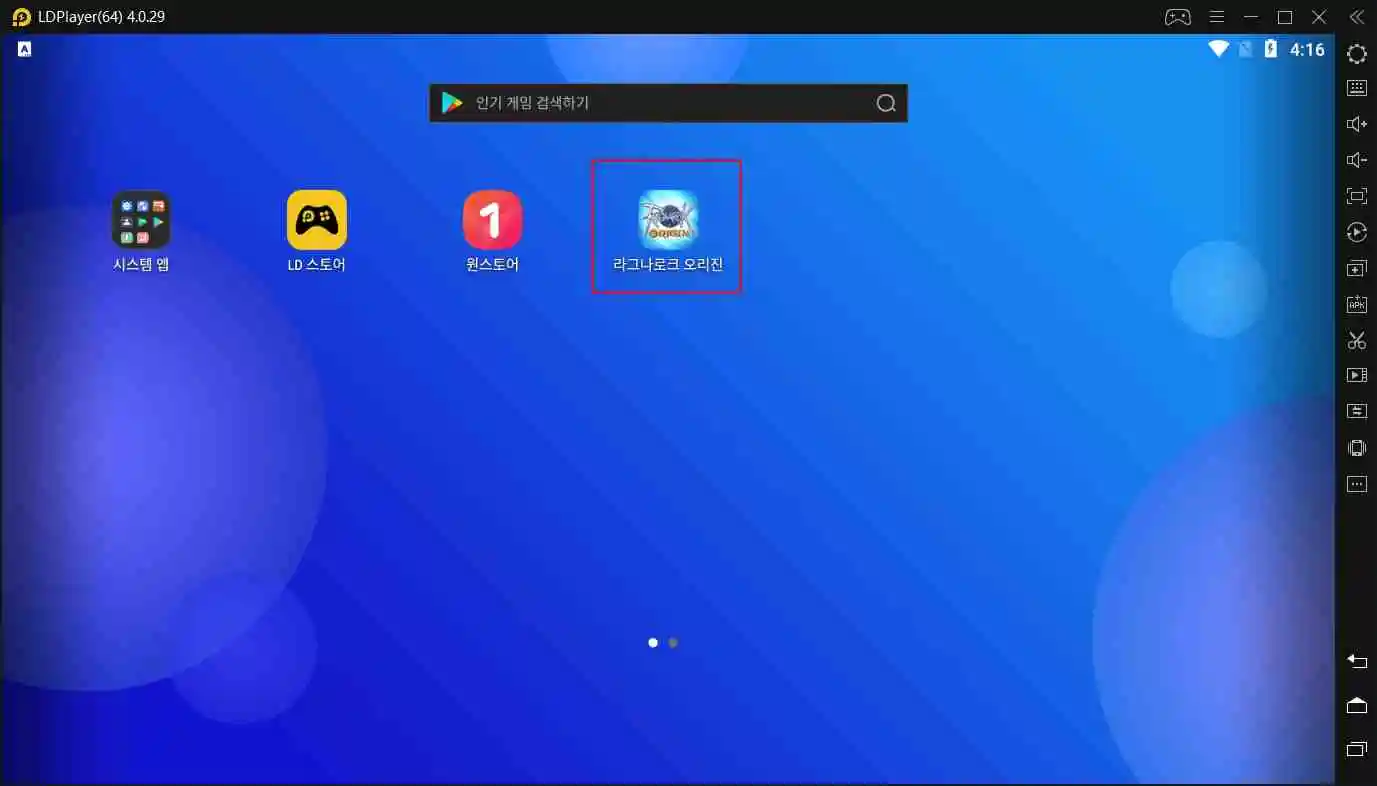The image size is (1377, 786).
Task: Click the magnifier search icon
Action: [885, 103]
